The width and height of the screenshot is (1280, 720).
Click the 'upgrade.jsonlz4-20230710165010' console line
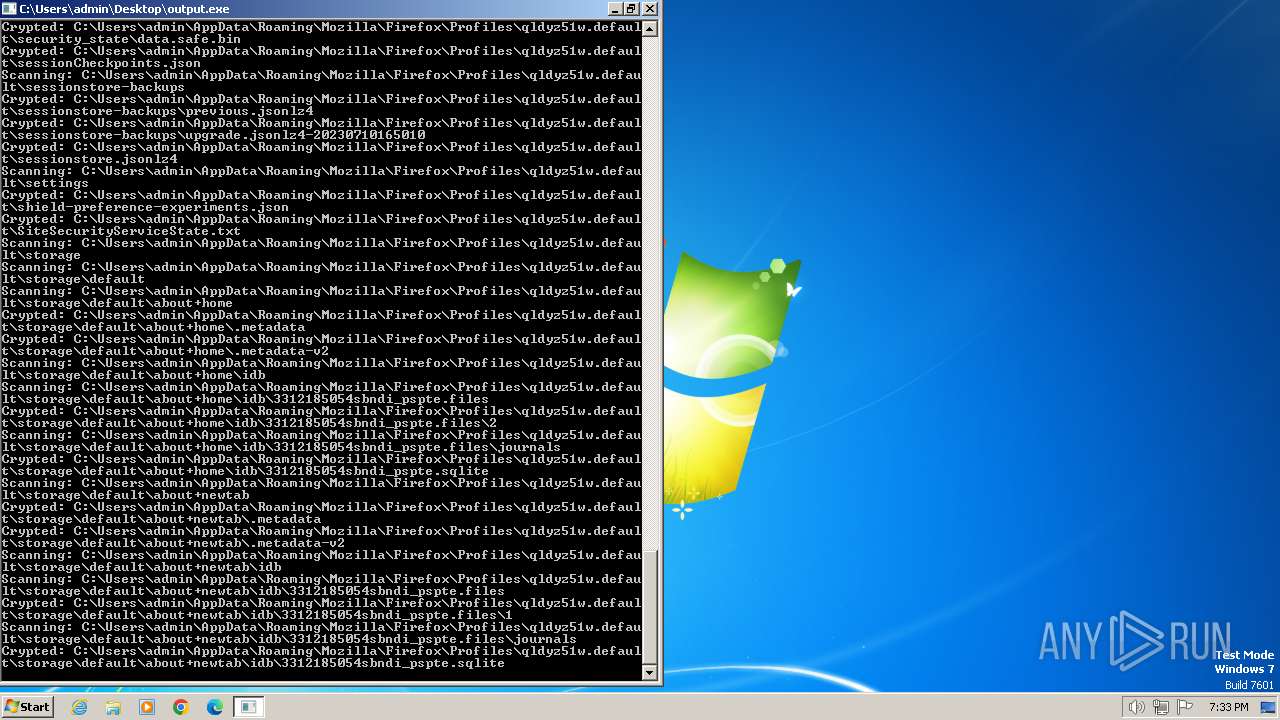213,135
